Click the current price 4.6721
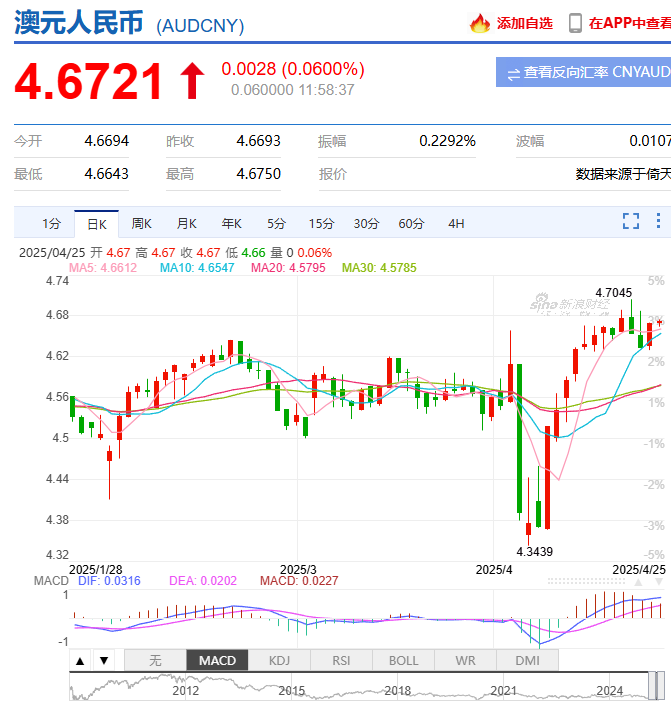Viewport: 671px width, 705px height. 88,81
